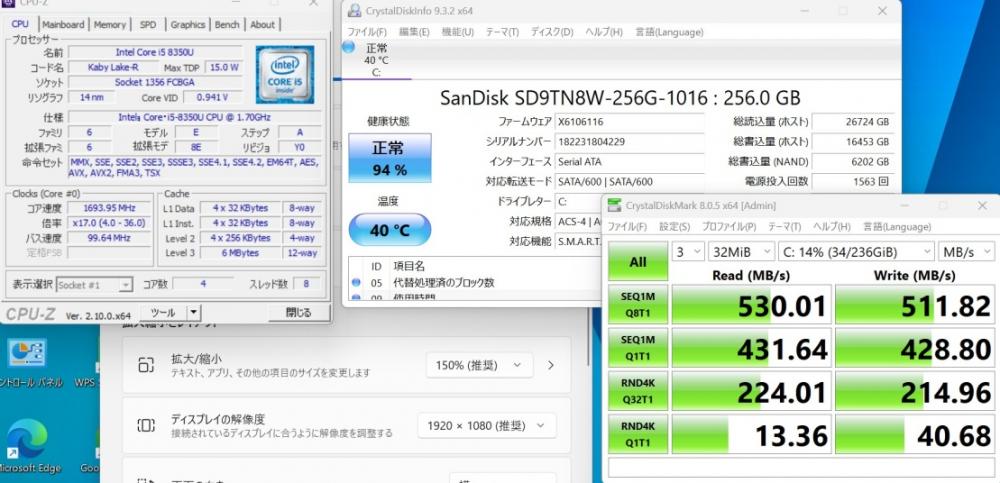Click the Intel Core i5 logo in CPU-Z
1000x483 pixels.
[x=285, y=74]
